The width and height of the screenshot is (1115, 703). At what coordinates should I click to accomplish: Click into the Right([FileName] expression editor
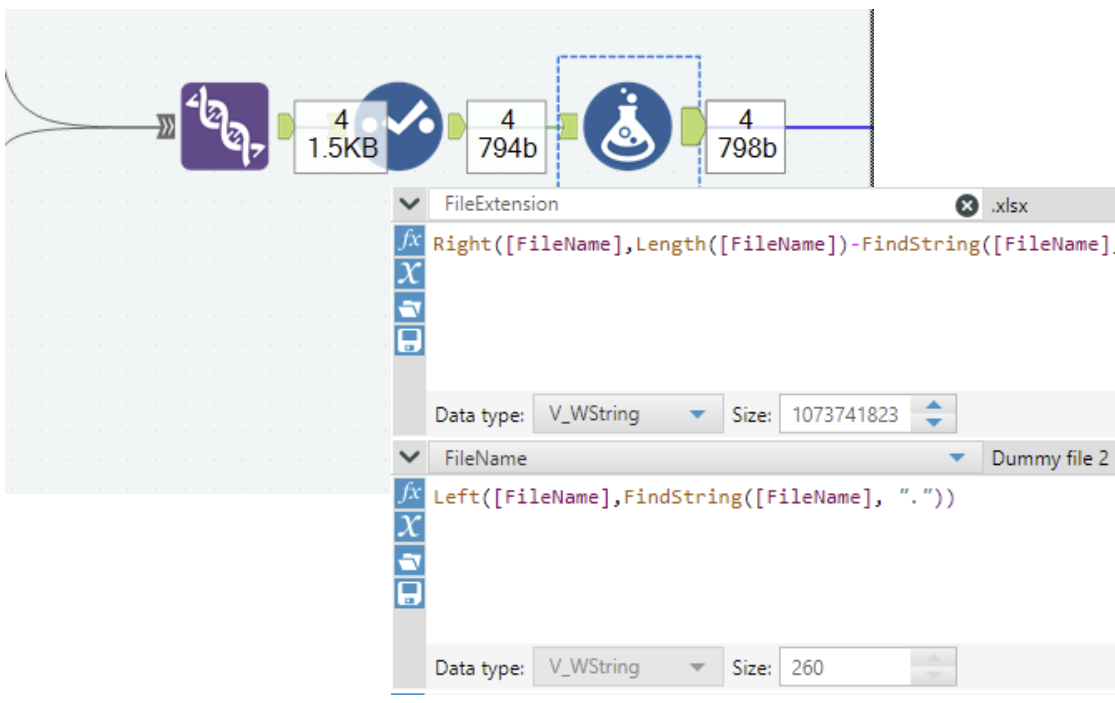tap(770, 306)
